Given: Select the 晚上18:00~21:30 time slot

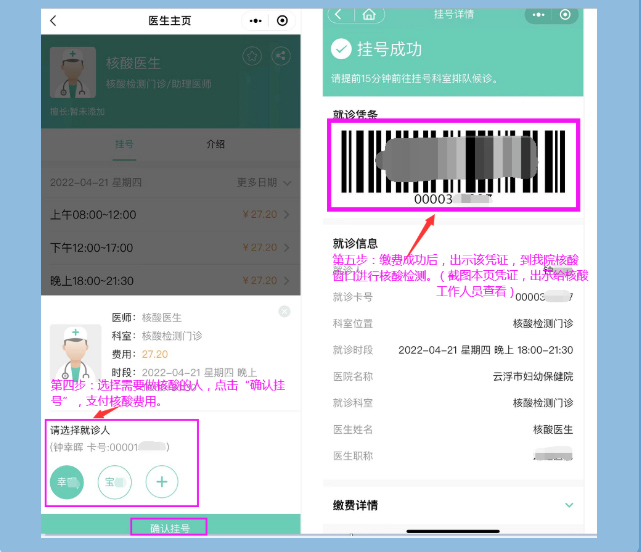Looking at the screenshot, I should coord(170,281).
